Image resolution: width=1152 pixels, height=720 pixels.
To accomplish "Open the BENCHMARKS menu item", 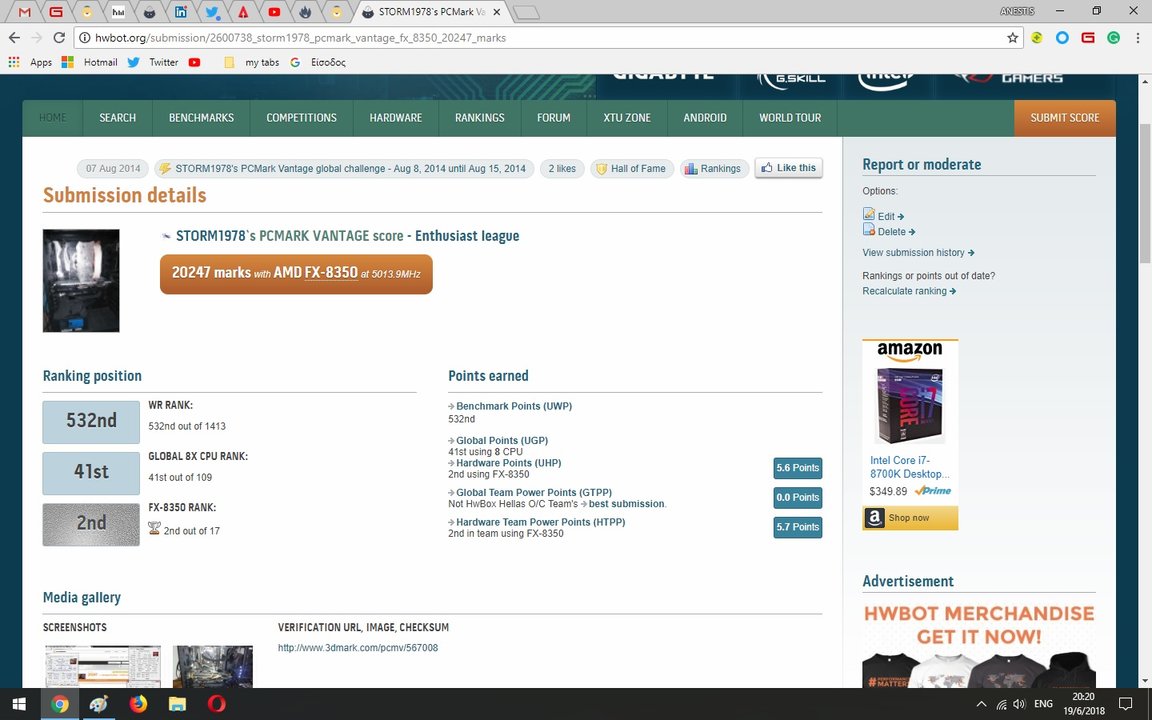I will coord(201,118).
